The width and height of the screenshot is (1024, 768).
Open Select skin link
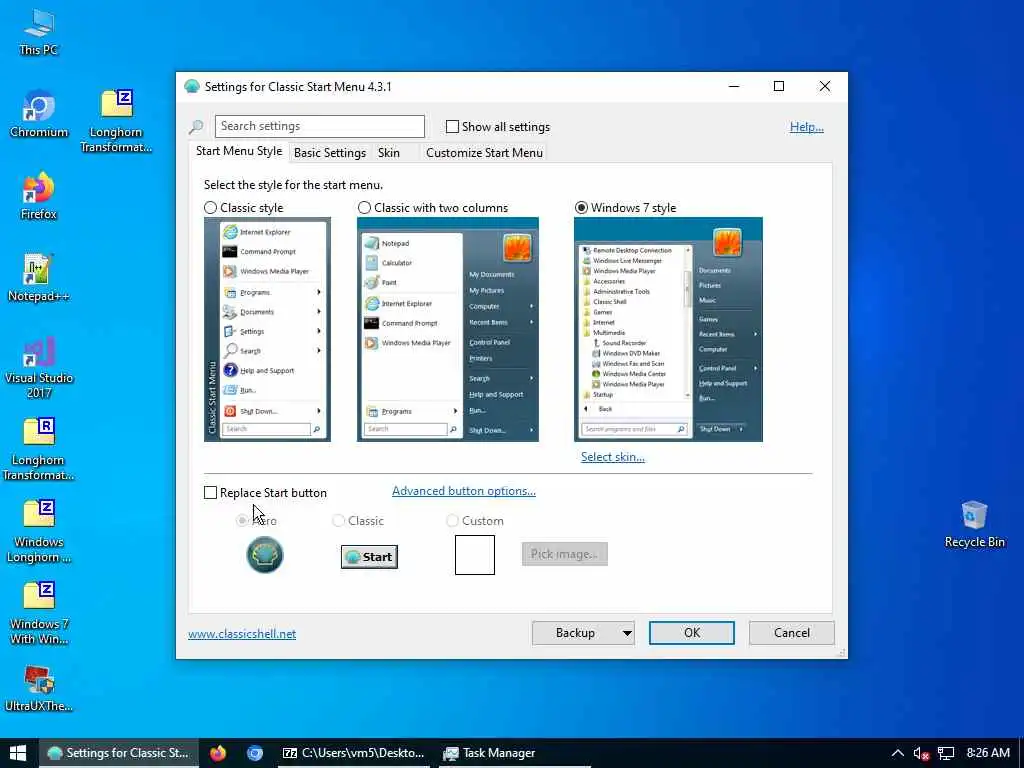click(x=613, y=456)
